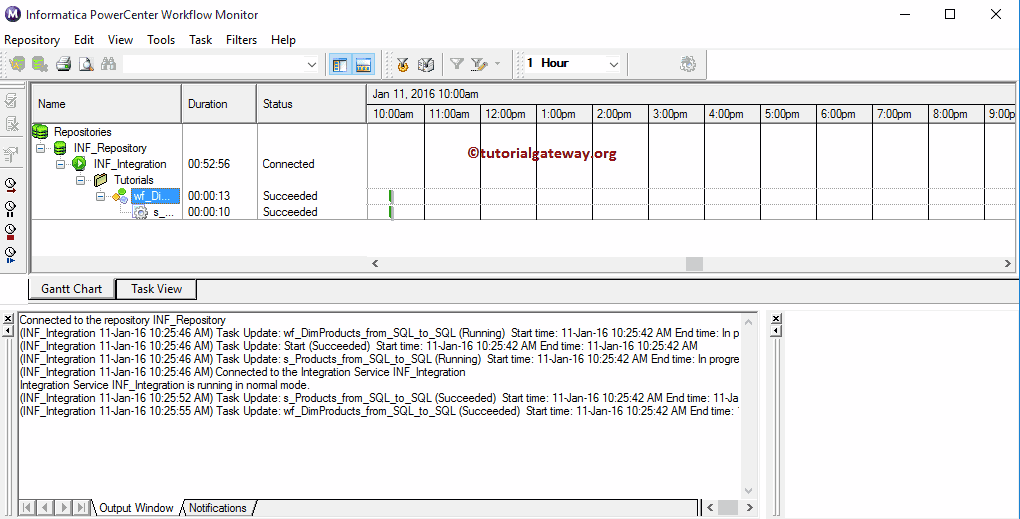The height and width of the screenshot is (519, 1020).
Task: Open Print Preview magnifier-page icon
Action: [86, 64]
